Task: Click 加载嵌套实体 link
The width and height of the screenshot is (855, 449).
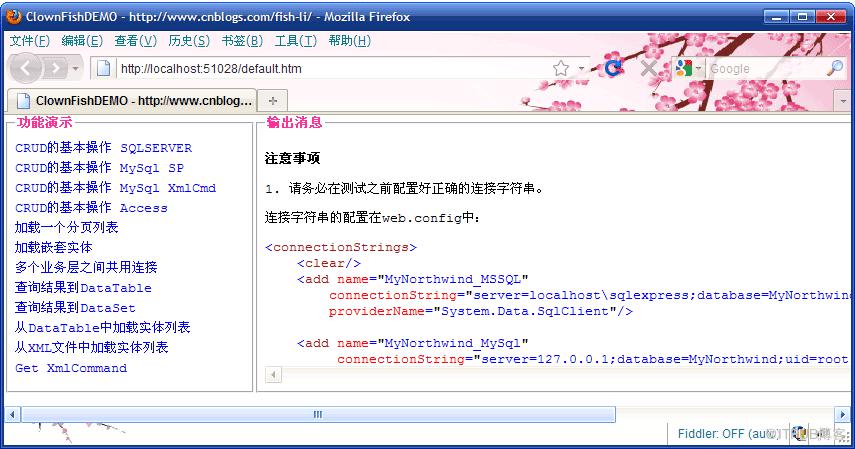Action: 53,248
